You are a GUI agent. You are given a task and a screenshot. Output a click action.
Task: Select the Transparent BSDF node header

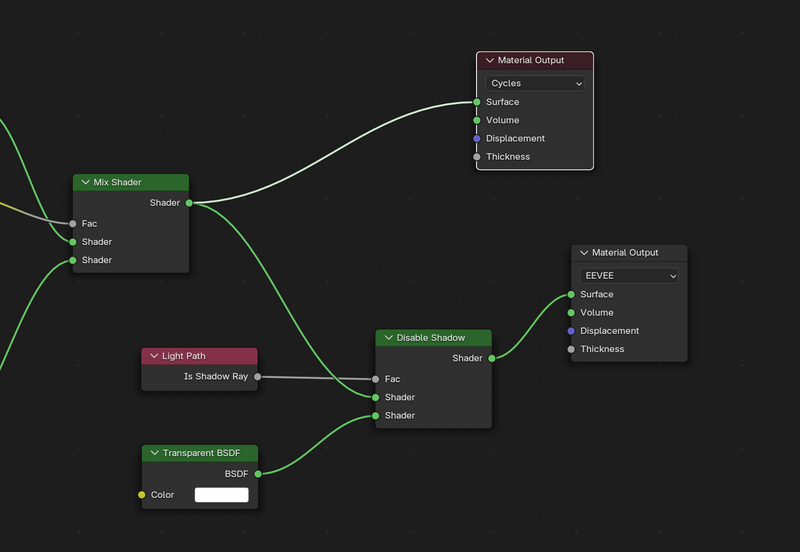(200, 453)
